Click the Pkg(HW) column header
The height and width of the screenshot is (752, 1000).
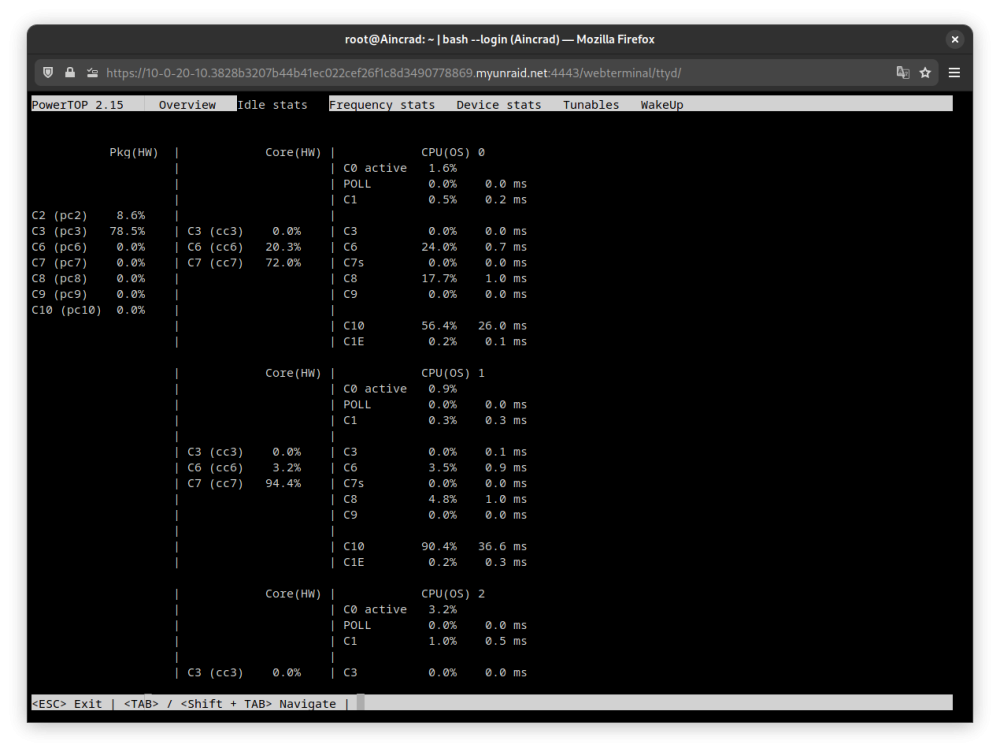[x=133, y=152]
